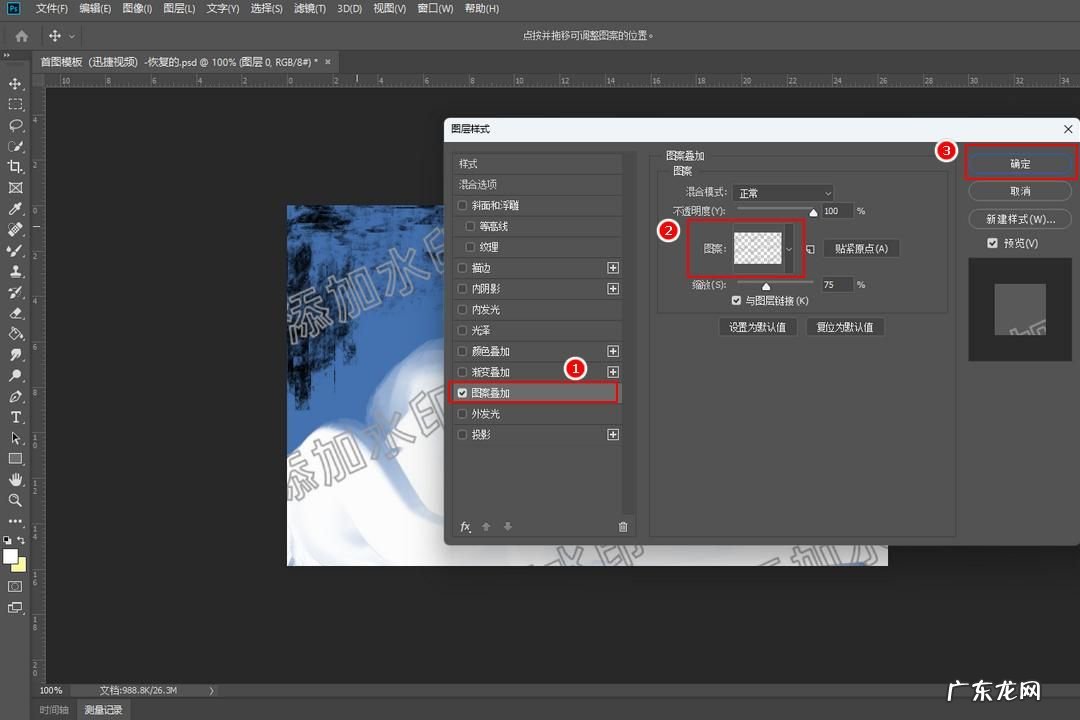Pick the horizontal Type tool
This screenshot has height=720, width=1080.
(15, 417)
